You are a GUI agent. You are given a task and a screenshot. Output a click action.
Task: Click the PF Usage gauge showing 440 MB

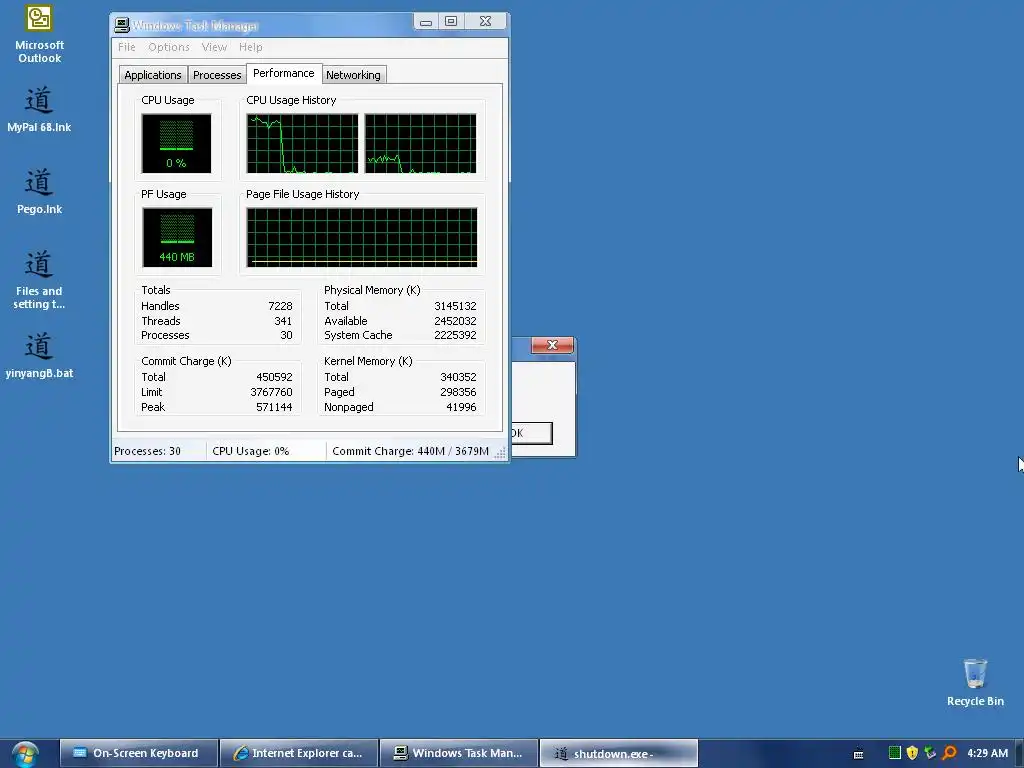pyautogui.click(x=176, y=238)
